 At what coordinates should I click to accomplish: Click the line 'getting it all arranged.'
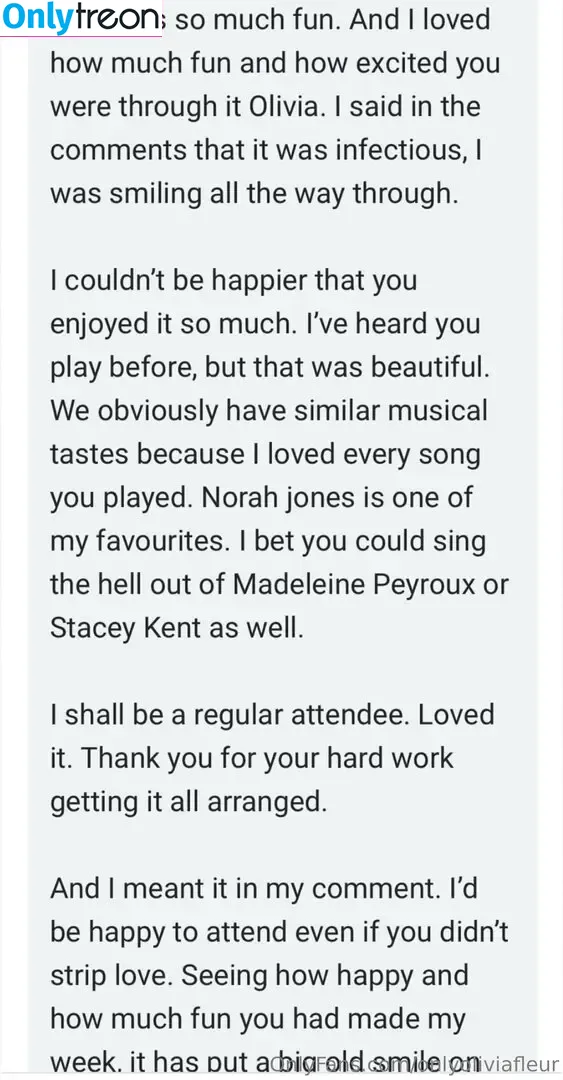tap(188, 802)
